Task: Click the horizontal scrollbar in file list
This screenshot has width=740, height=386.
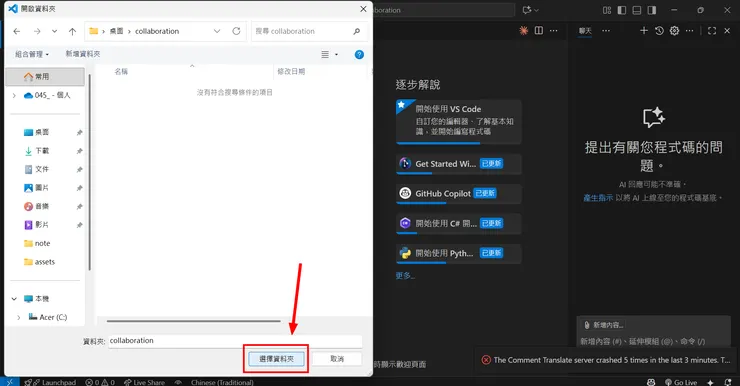Action: point(193,321)
